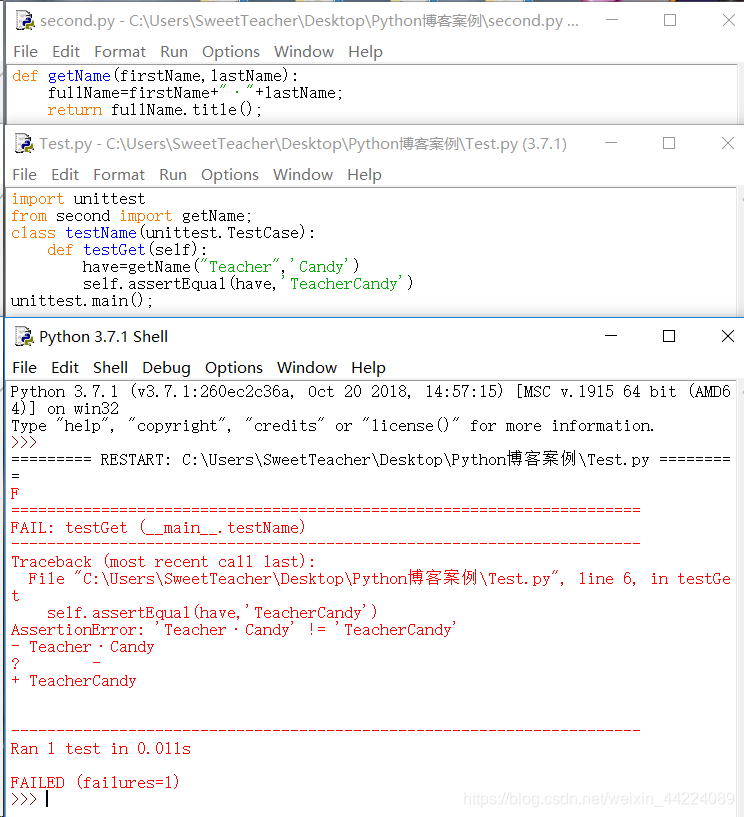Open Edit menu in Test.py window
The image size is (744, 817).
click(65, 175)
